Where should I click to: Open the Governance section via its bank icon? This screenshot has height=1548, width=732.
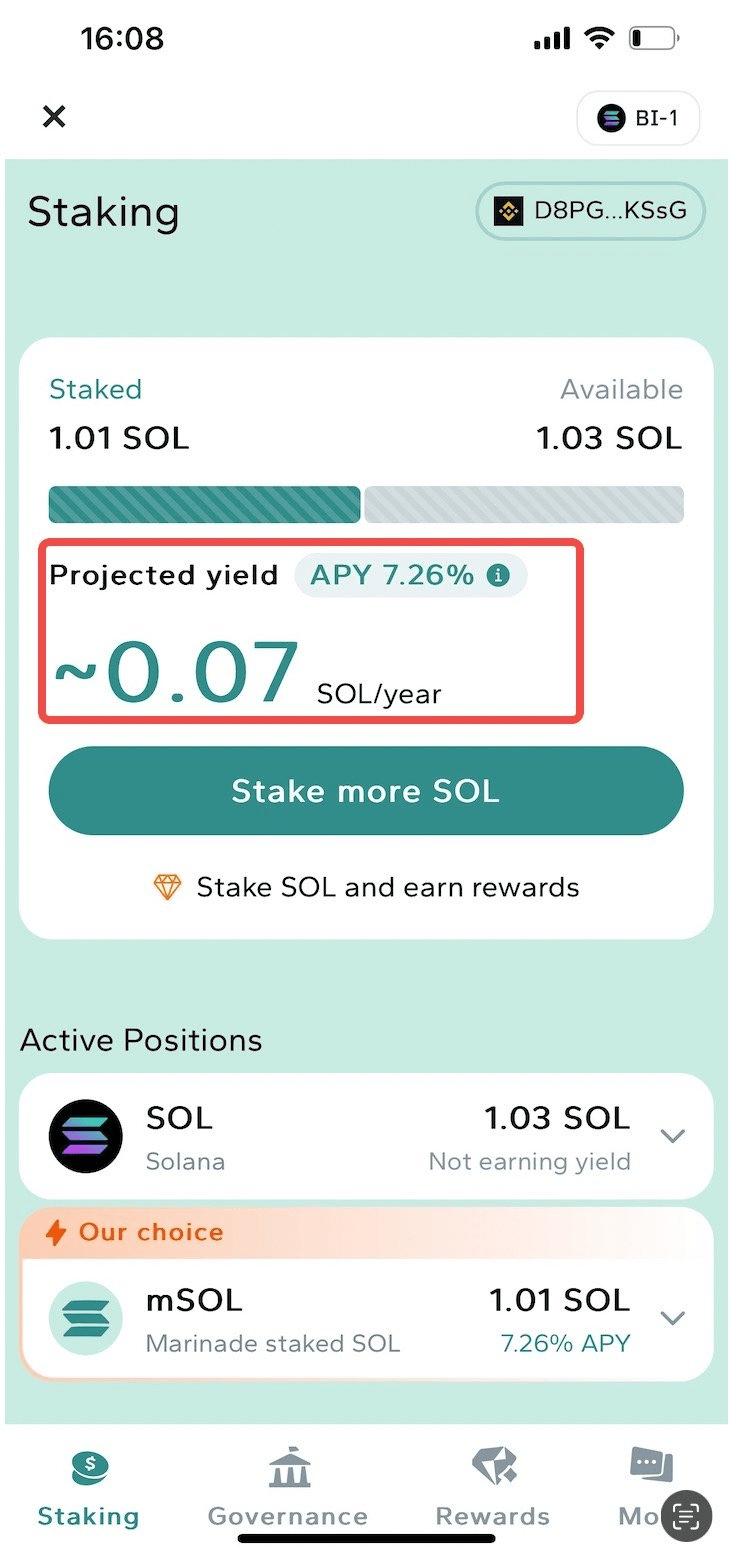288,1467
